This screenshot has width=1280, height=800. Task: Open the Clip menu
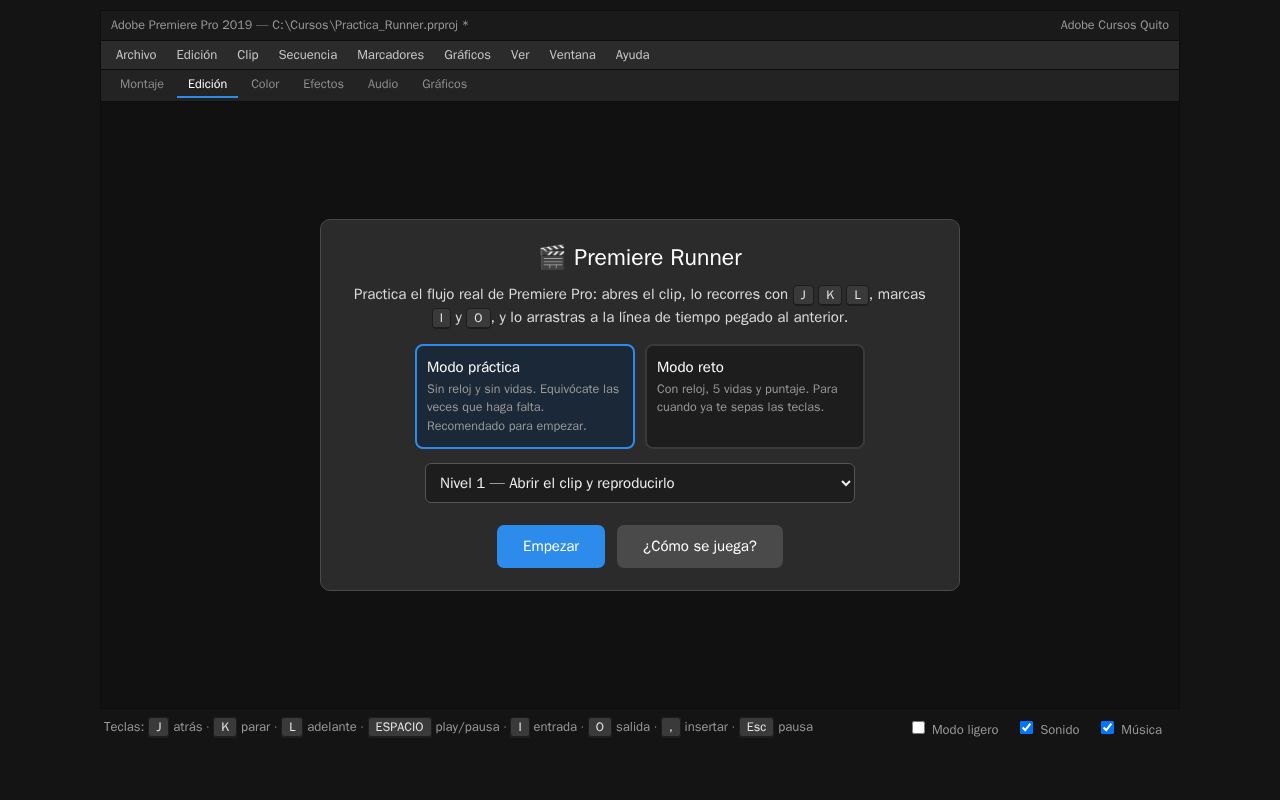[x=248, y=55]
